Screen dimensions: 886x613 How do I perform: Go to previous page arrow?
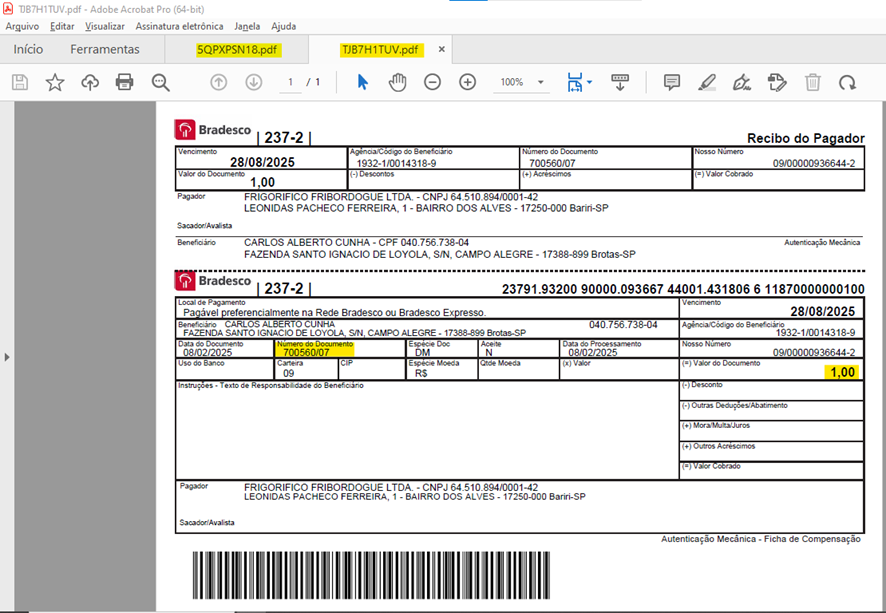(x=219, y=82)
